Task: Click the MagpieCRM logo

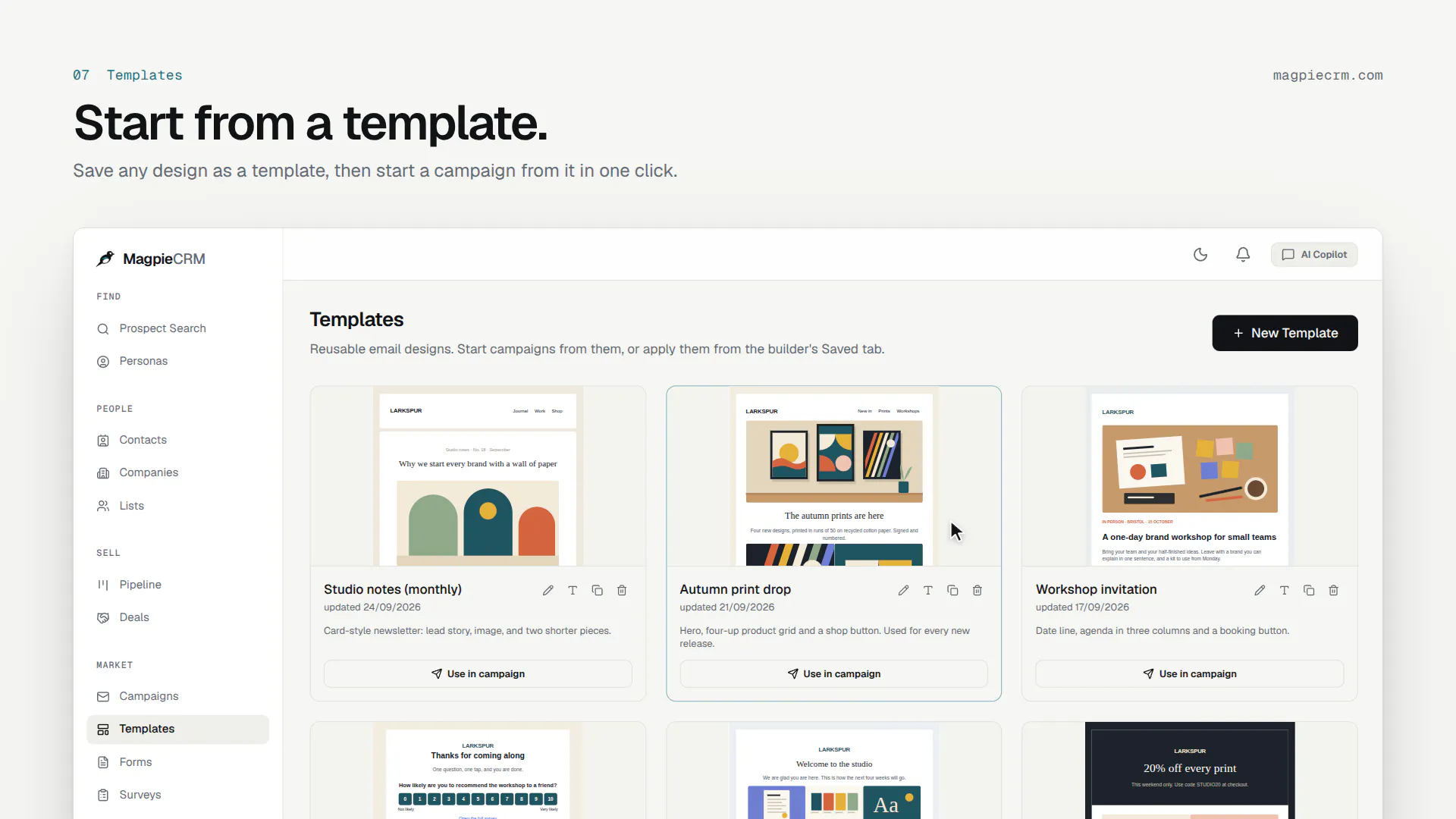Action: 151,259
